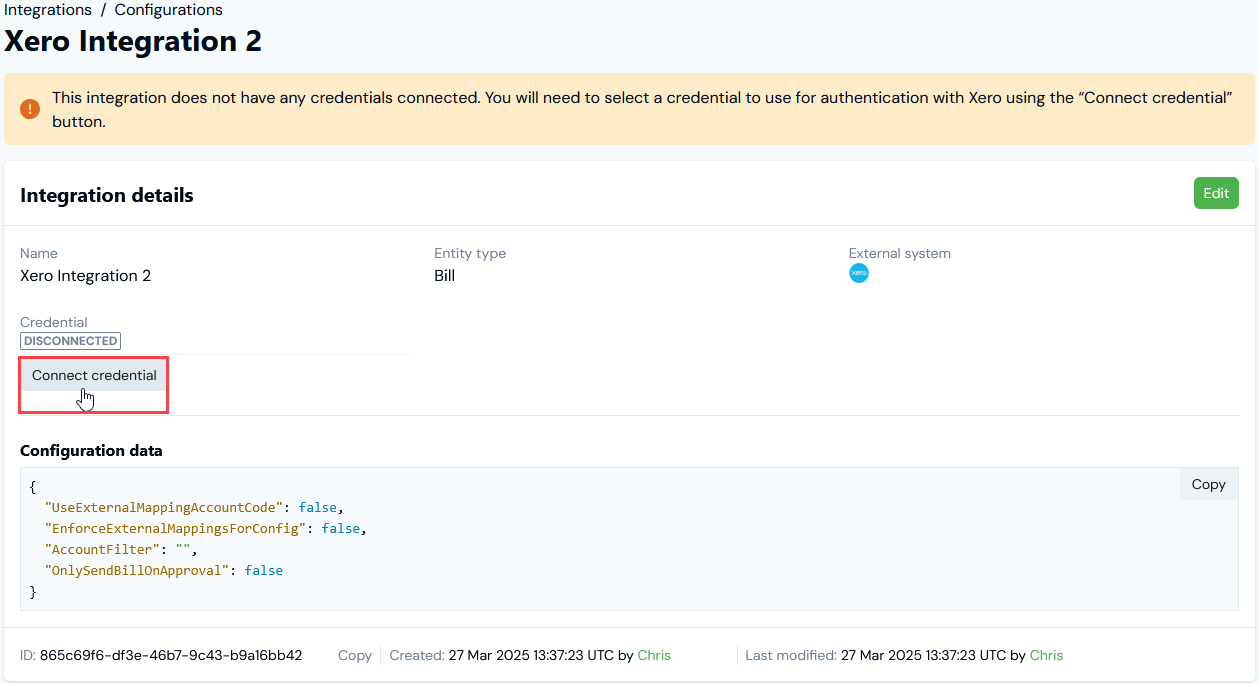
Task: Click the Credential field label
Action: click(54, 322)
